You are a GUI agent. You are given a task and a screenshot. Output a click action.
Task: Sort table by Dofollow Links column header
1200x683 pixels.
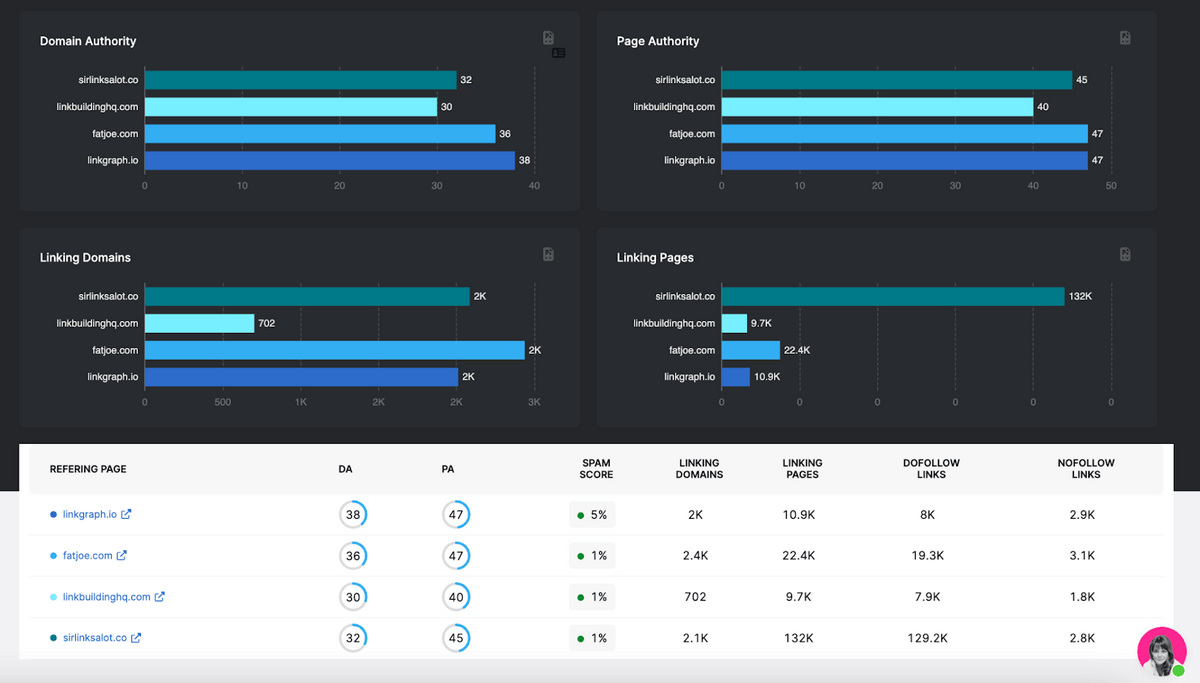tap(930, 469)
